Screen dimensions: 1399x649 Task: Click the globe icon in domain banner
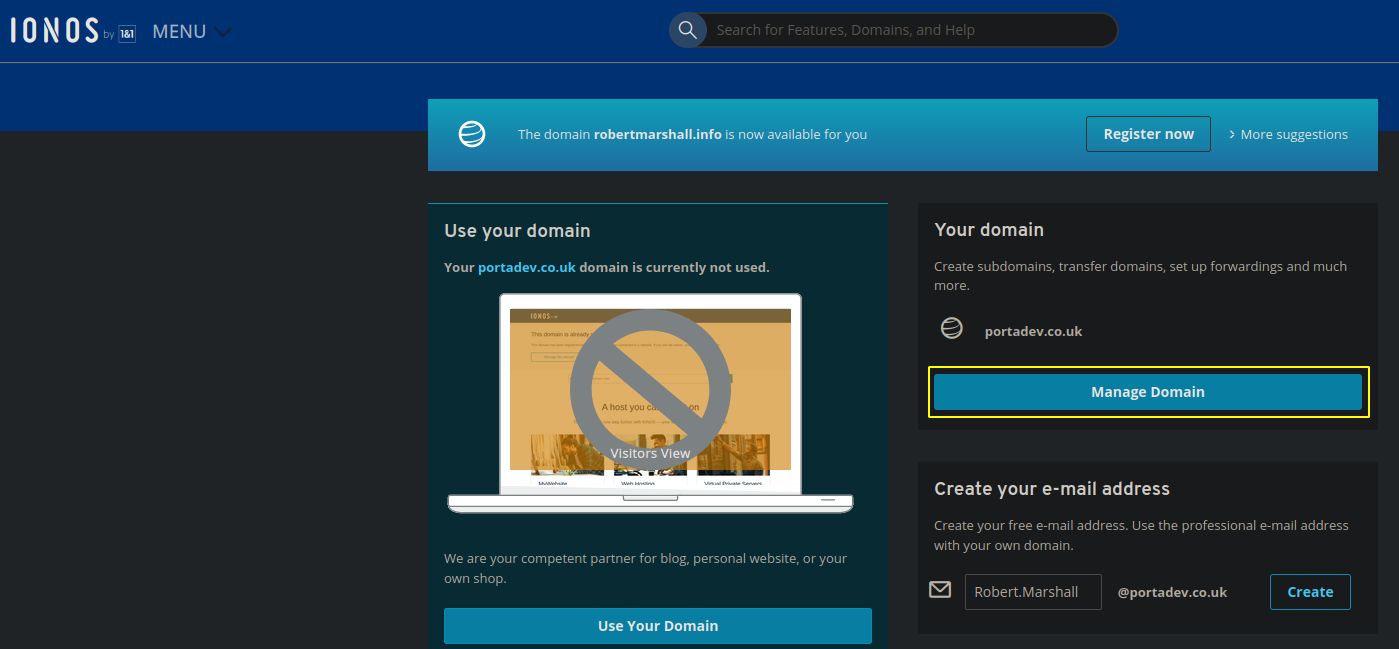[x=472, y=134]
